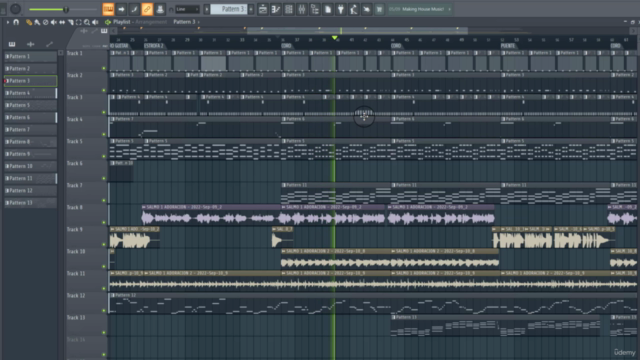This screenshot has height=360, width=640.
Task: Open the Browser icon in top toolbar
Action: pyautogui.click(x=315, y=9)
